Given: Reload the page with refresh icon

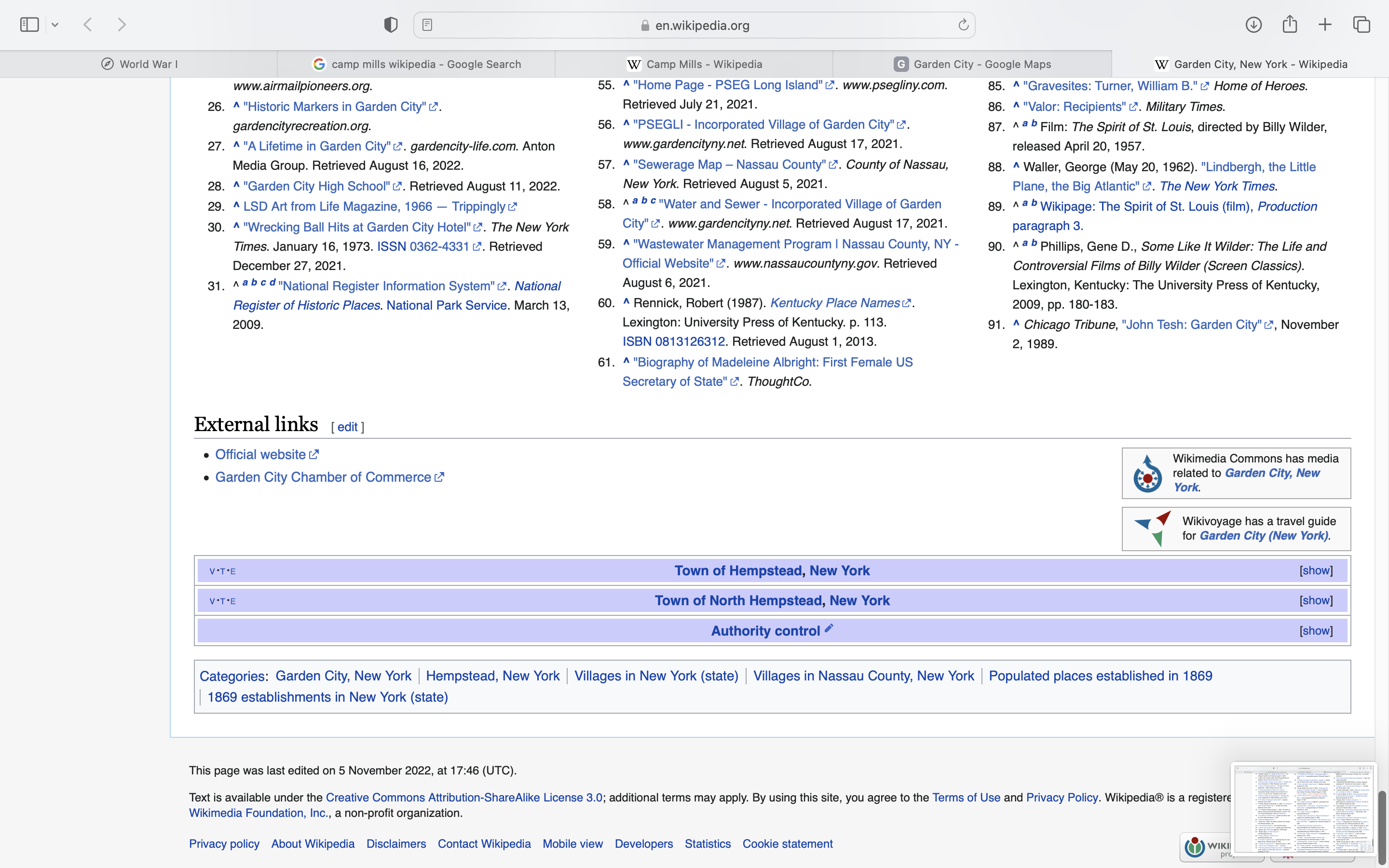Looking at the screenshot, I should (963, 25).
